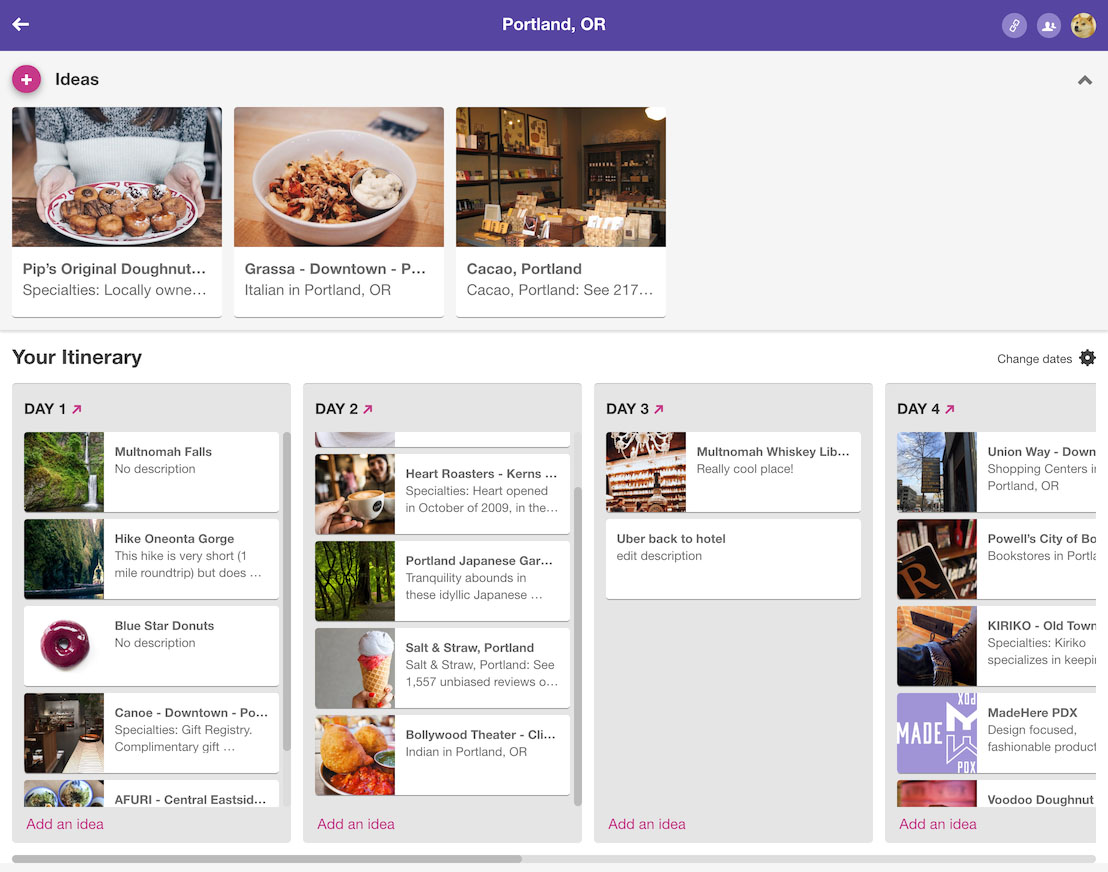Click the Day 1 vertical scrollbar

pos(287,591)
